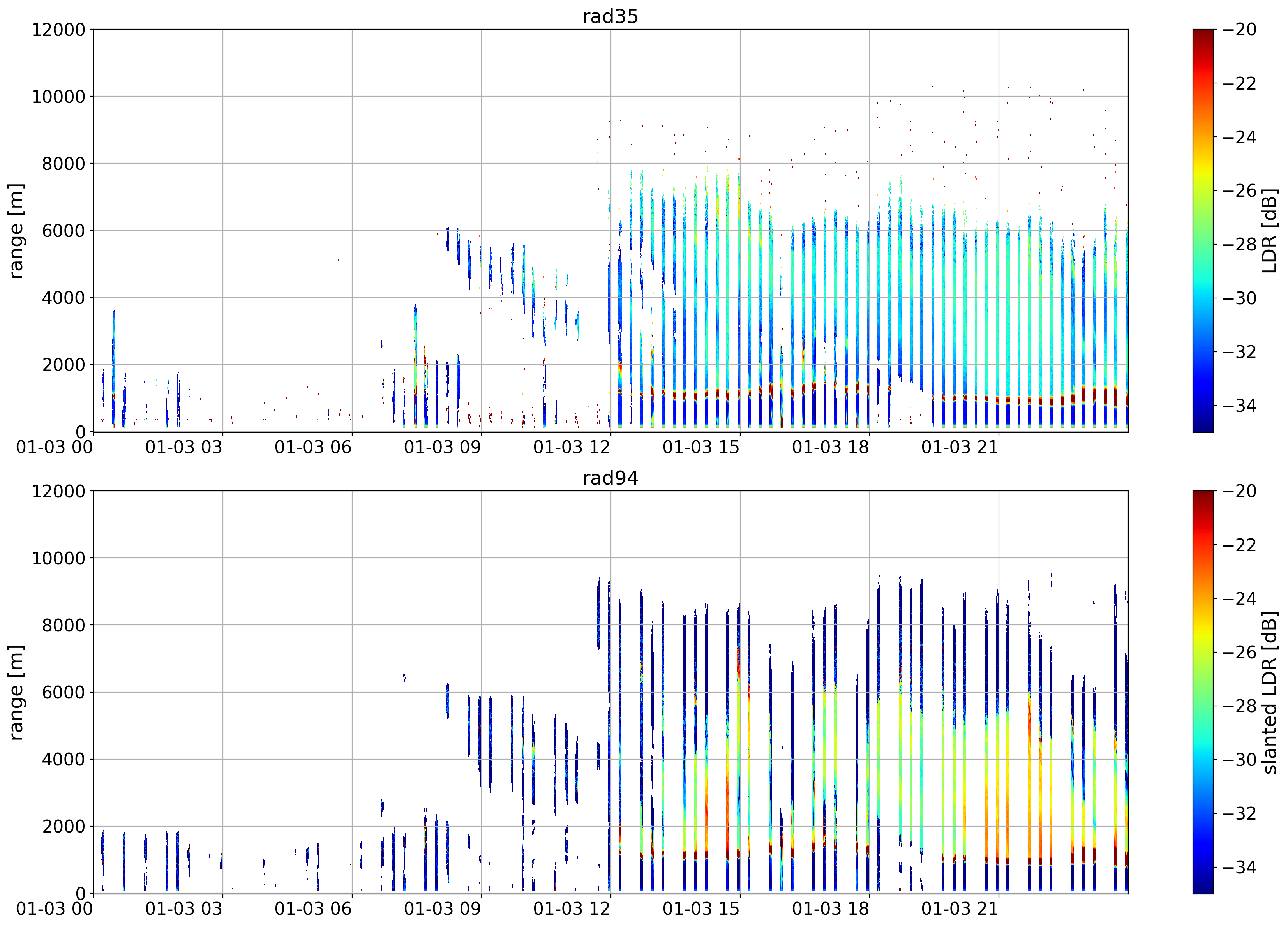Click the color gradient bar beside the rad94 plot
The width and height of the screenshot is (1288, 926).
pyautogui.click(x=1203, y=692)
